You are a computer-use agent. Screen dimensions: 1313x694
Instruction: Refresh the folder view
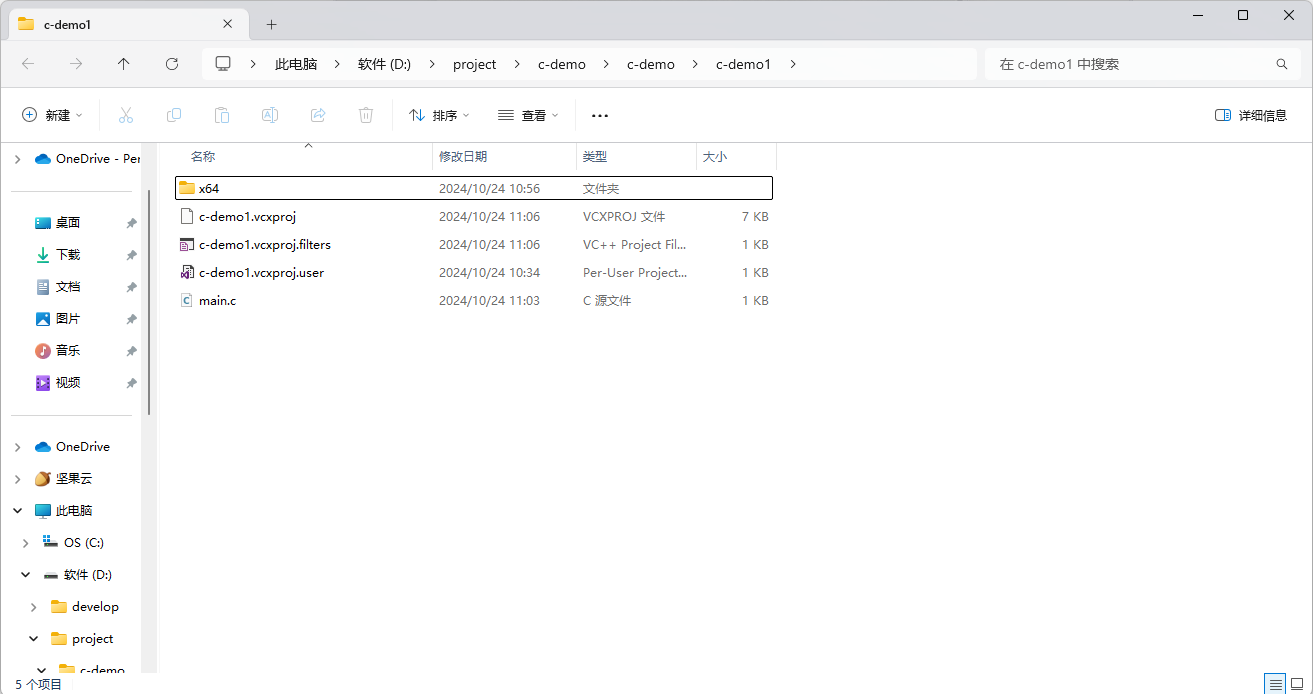(x=172, y=63)
